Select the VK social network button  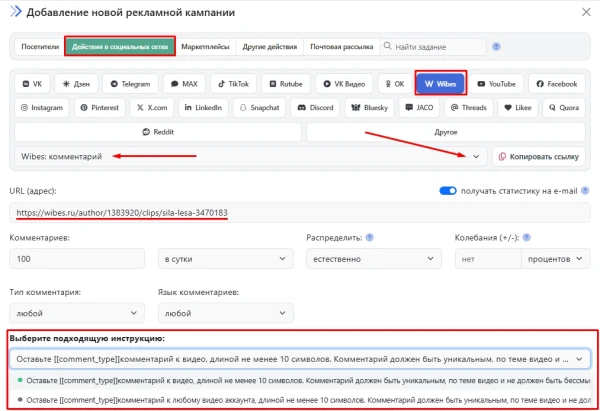36,85
